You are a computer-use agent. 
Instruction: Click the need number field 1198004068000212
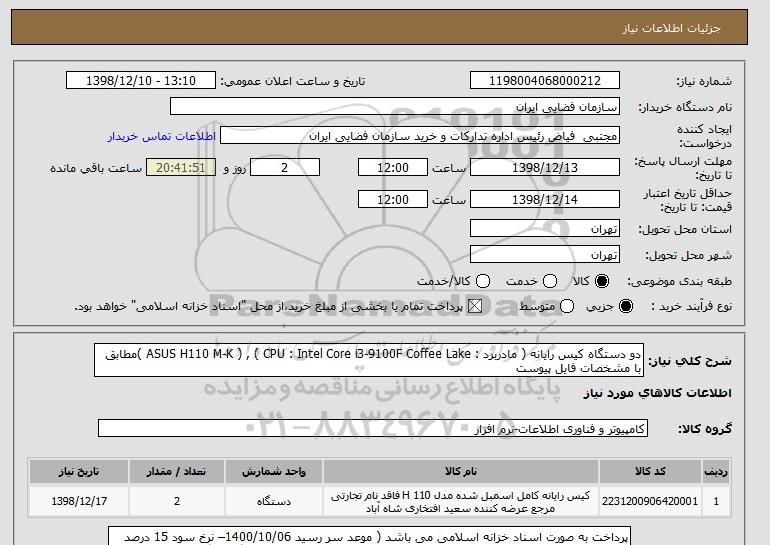tap(545, 81)
